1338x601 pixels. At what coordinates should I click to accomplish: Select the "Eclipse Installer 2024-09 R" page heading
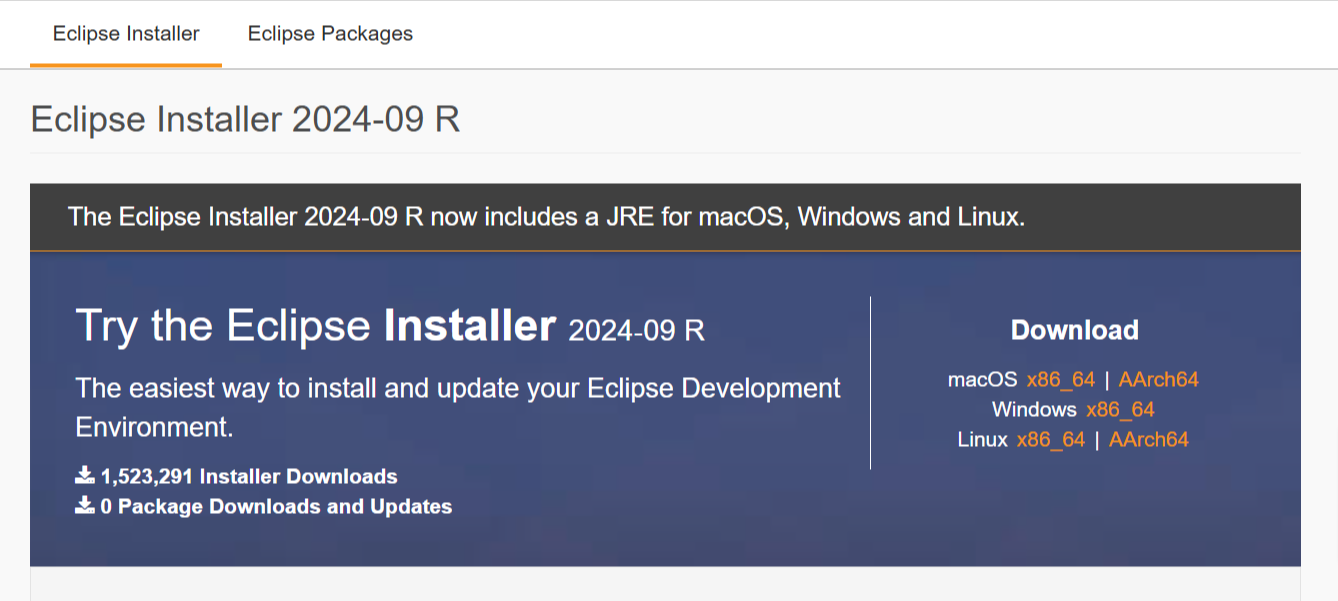pos(245,119)
